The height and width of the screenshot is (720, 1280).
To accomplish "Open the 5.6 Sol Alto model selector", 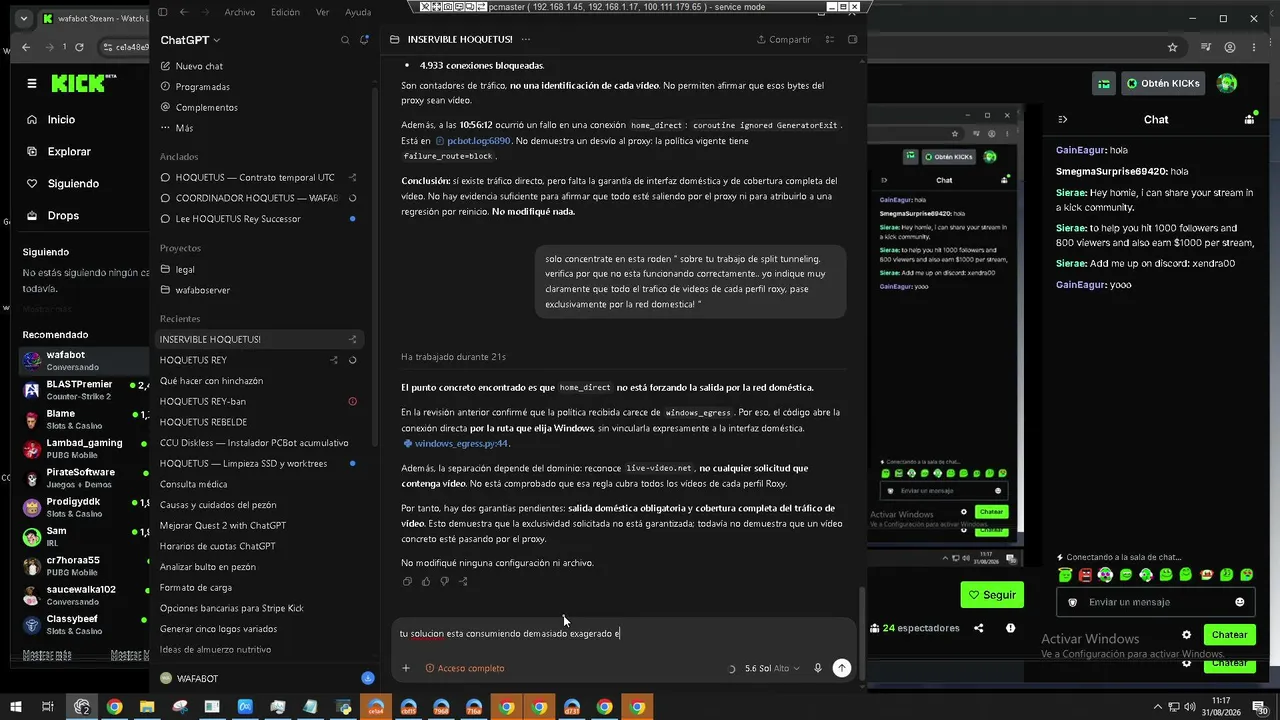I will click(772, 668).
